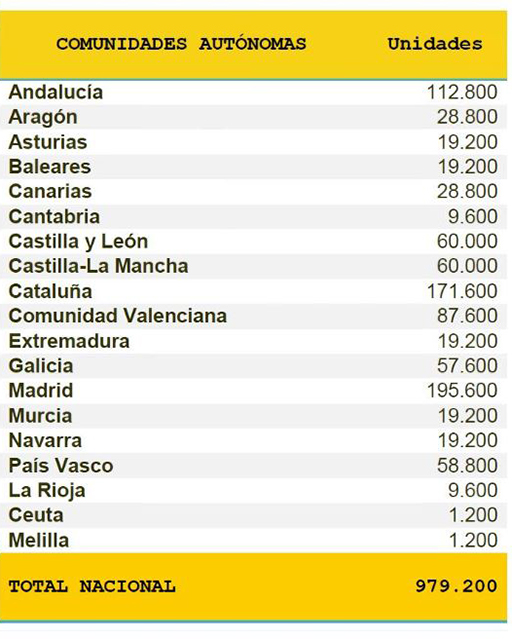
Task: Click the COMUNIDADES AUTÓNOMAS column header
Action: click(x=181, y=44)
